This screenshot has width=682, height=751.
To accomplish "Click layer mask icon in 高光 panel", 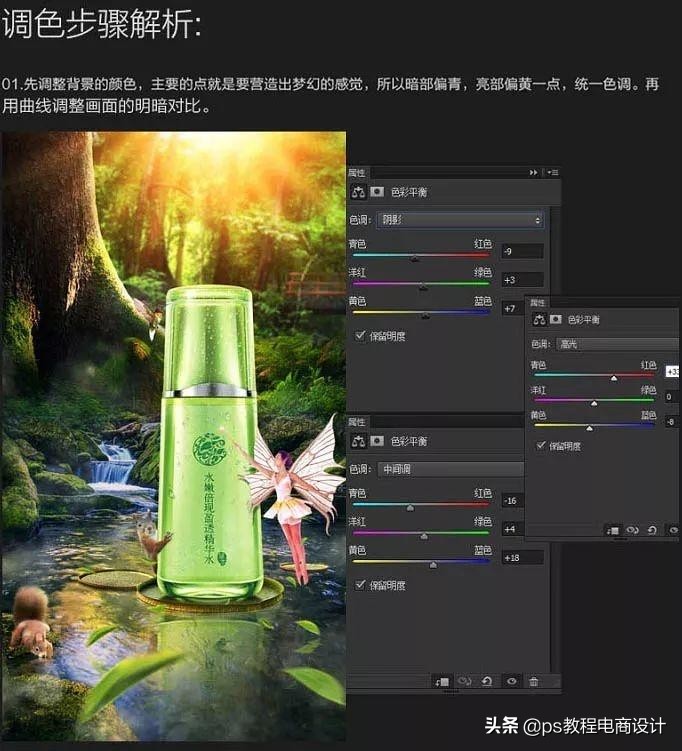I will (556, 319).
